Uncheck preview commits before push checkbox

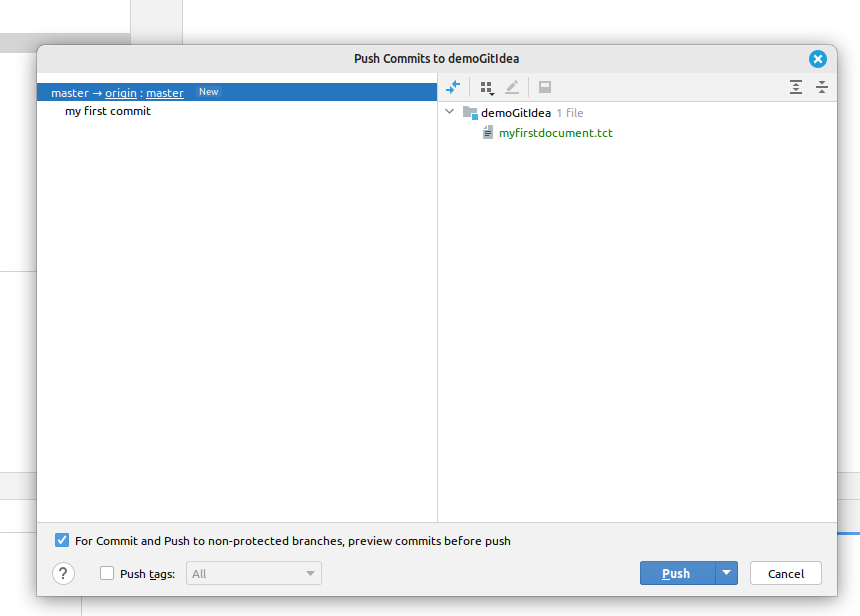tap(62, 540)
